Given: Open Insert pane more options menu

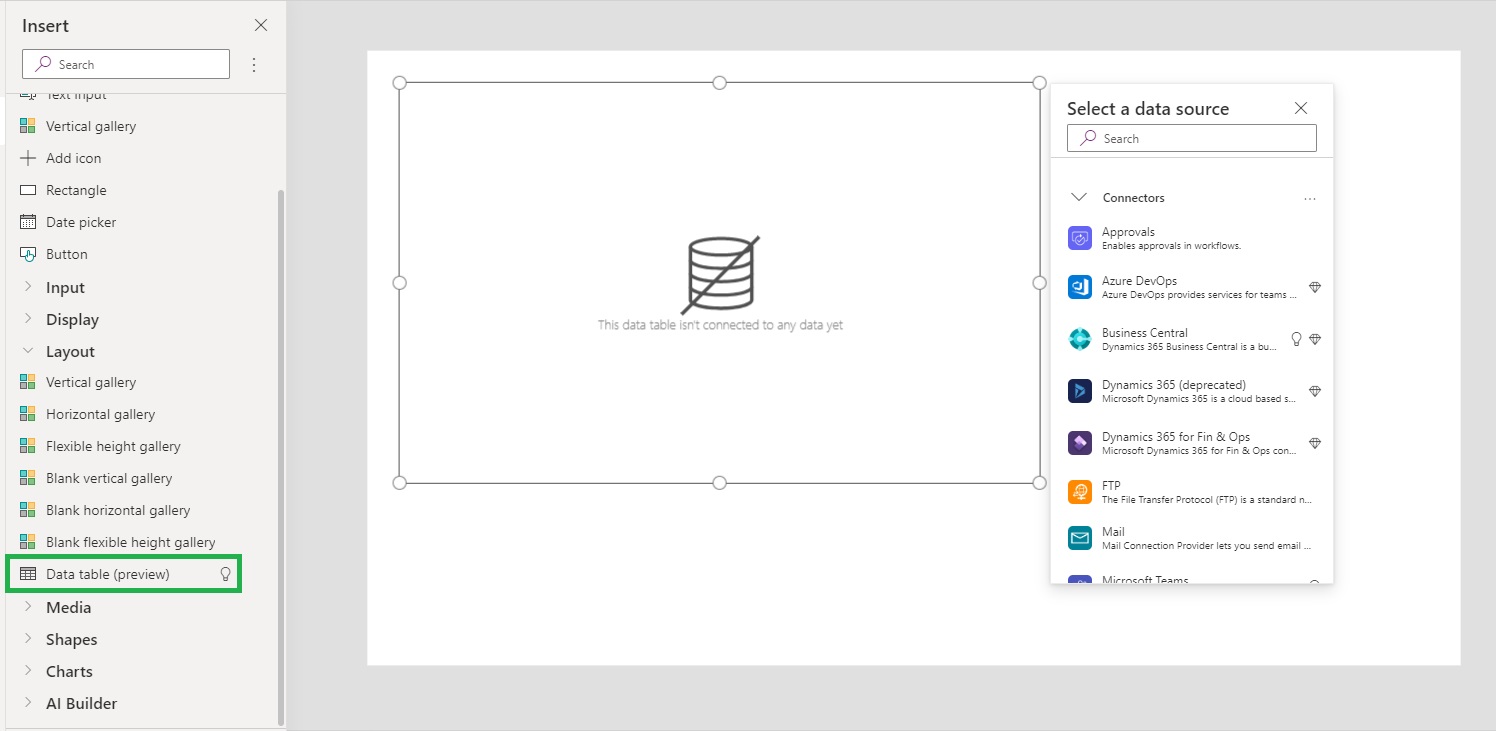Looking at the screenshot, I should [x=254, y=64].
